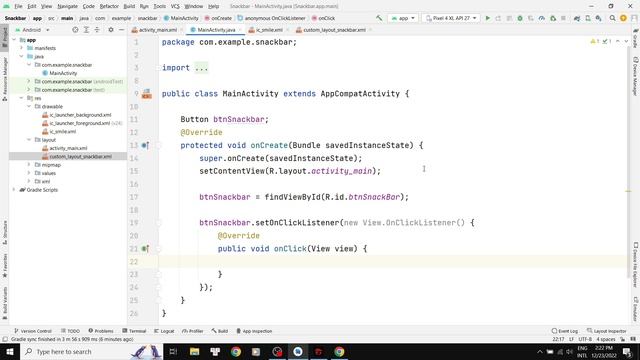640x360 pixels.
Task: Open the Version Control tool window
Action: [x=33, y=331]
